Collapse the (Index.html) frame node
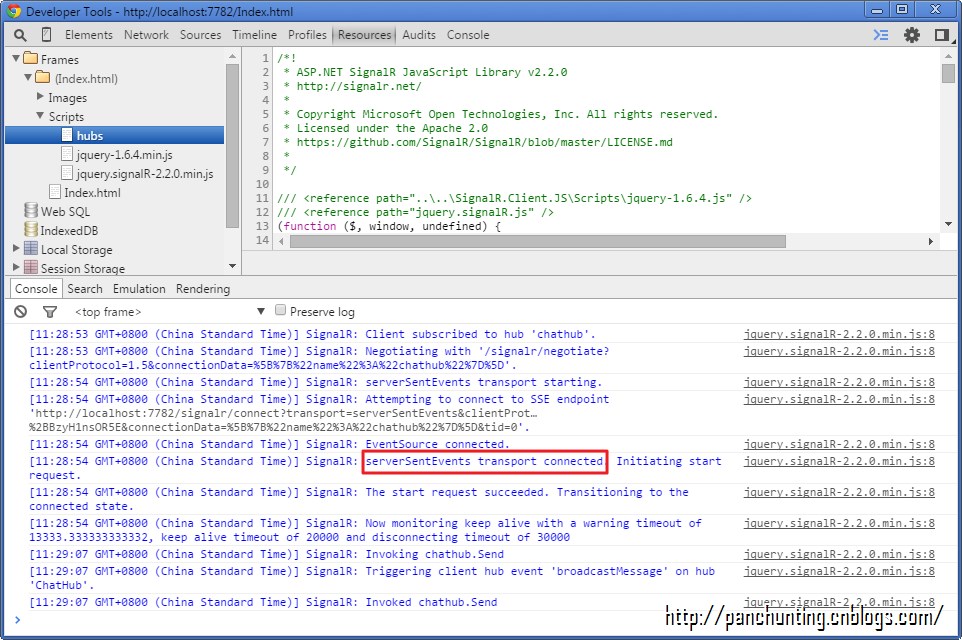This screenshot has width=962, height=640. coord(28,77)
